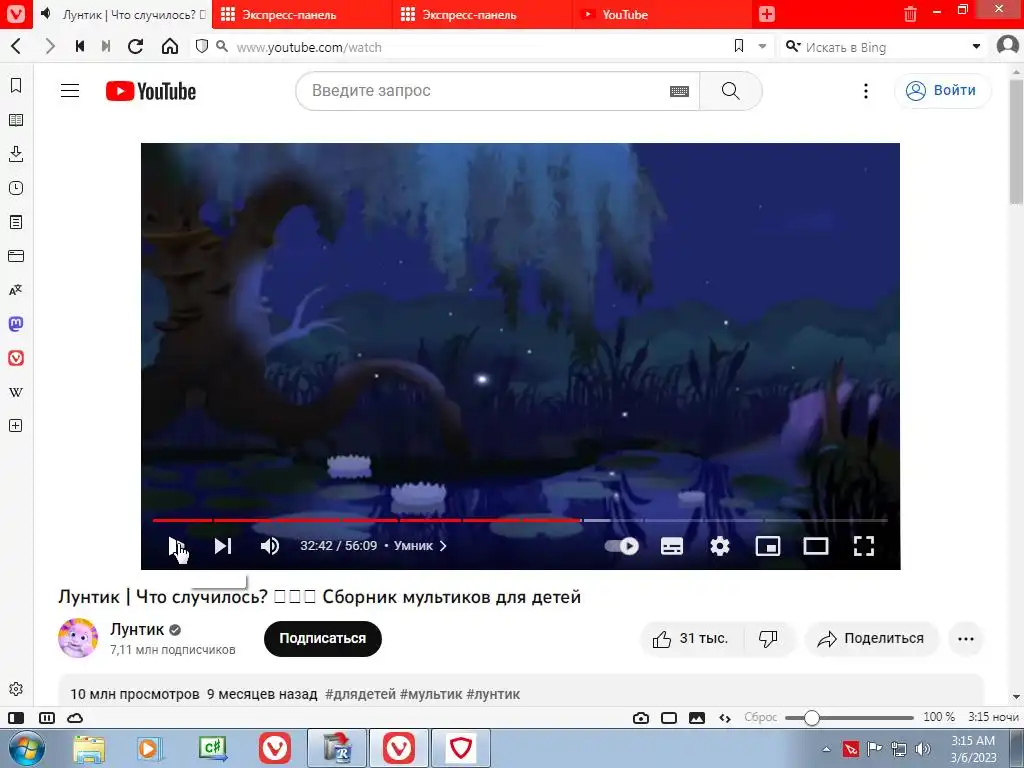This screenshot has width=1024, height=768.
Task: Switch to the Лунтик video tab
Action: coord(123,14)
